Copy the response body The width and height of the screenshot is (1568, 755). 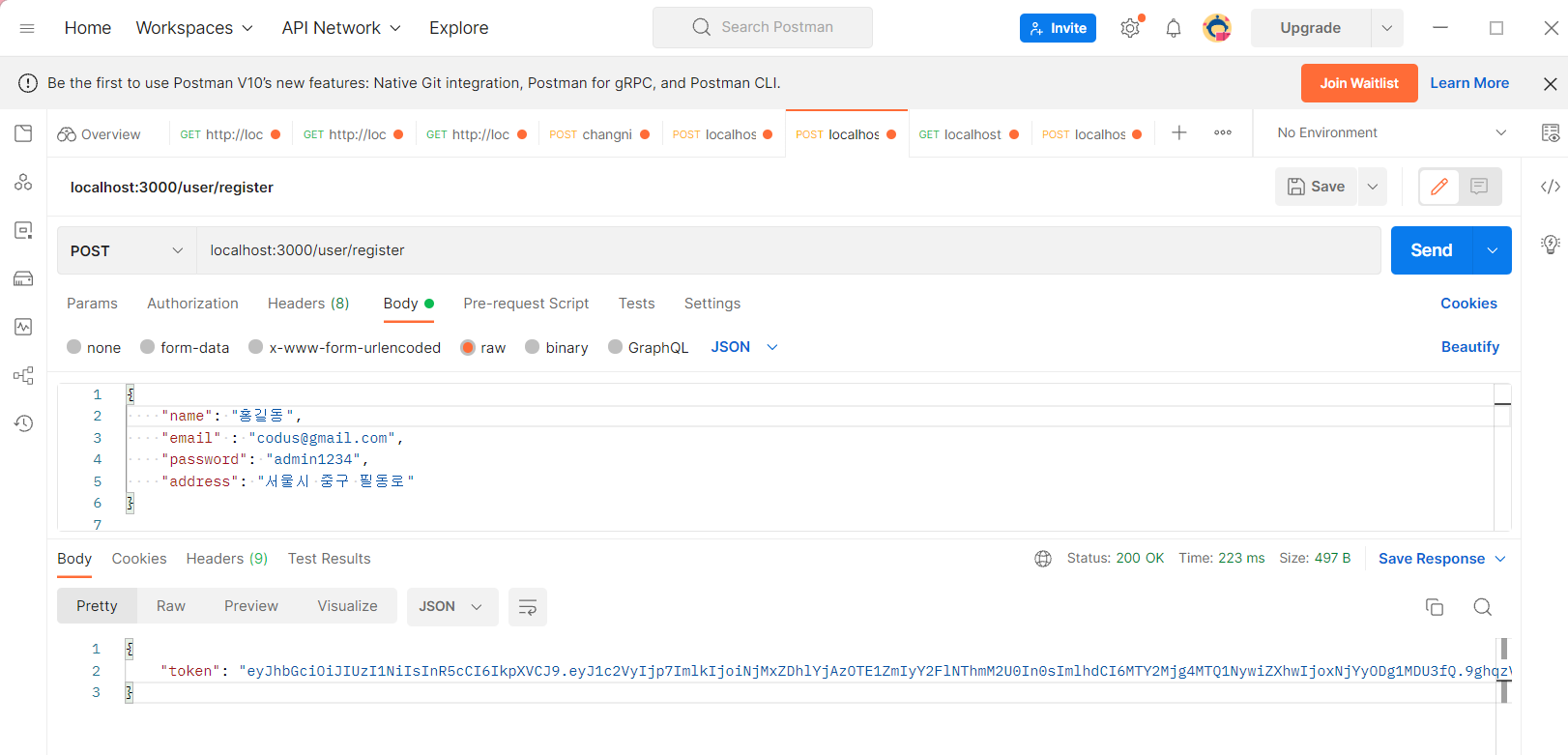tap(1435, 607)
